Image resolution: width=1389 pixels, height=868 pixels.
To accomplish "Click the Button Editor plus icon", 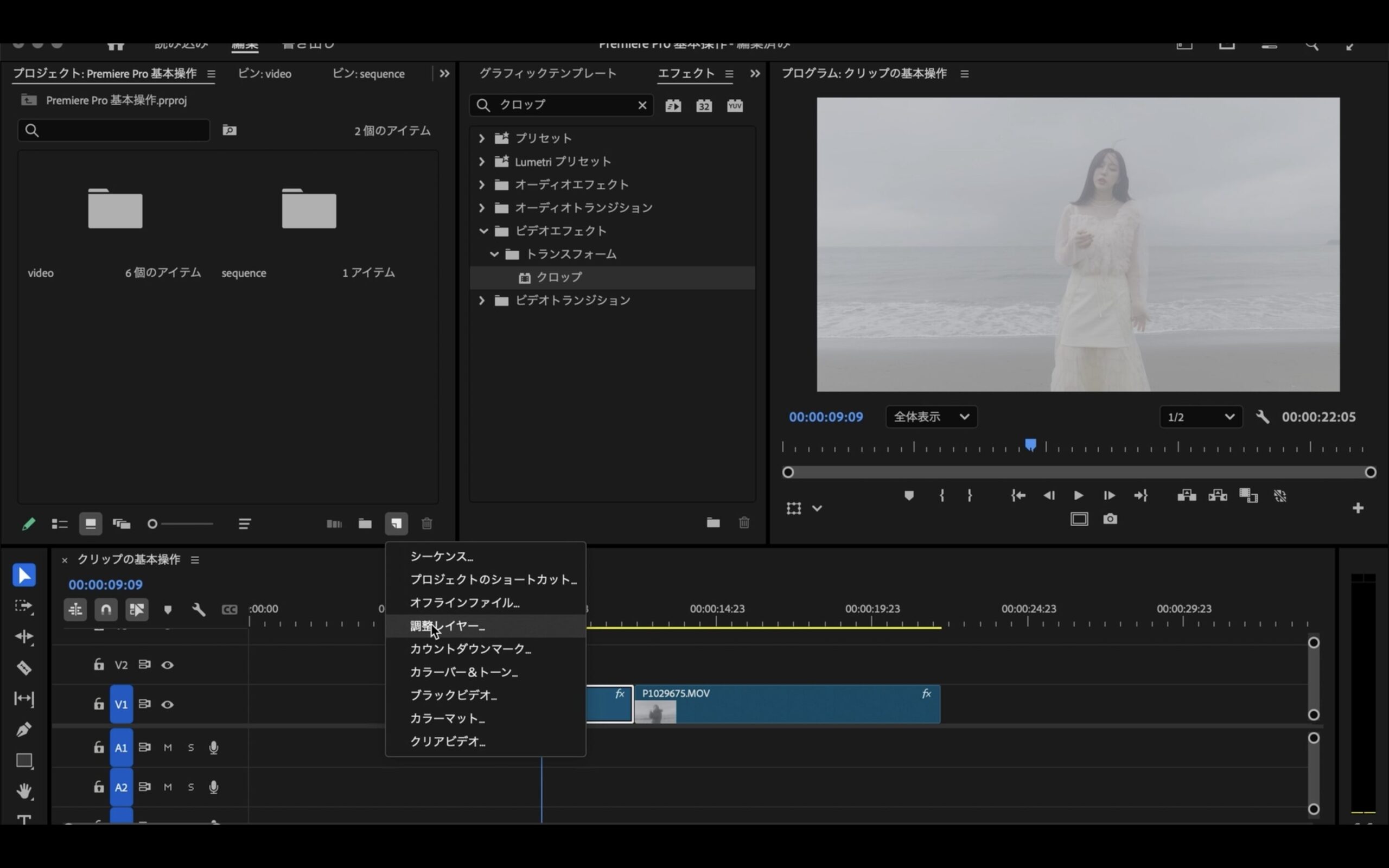I will pos(1358,508).
